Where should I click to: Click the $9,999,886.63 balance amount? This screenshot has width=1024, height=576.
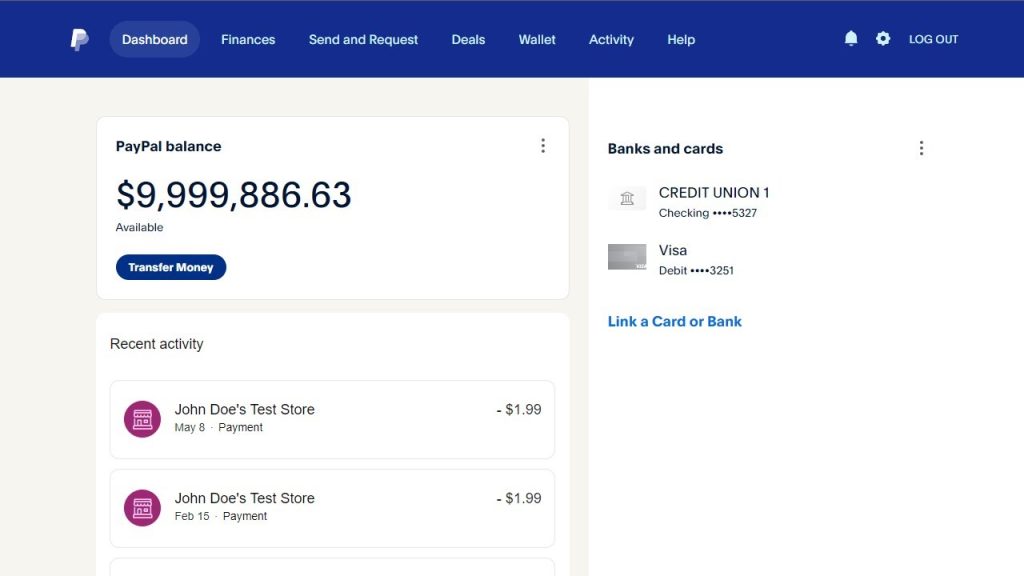[x=234, y=195]
